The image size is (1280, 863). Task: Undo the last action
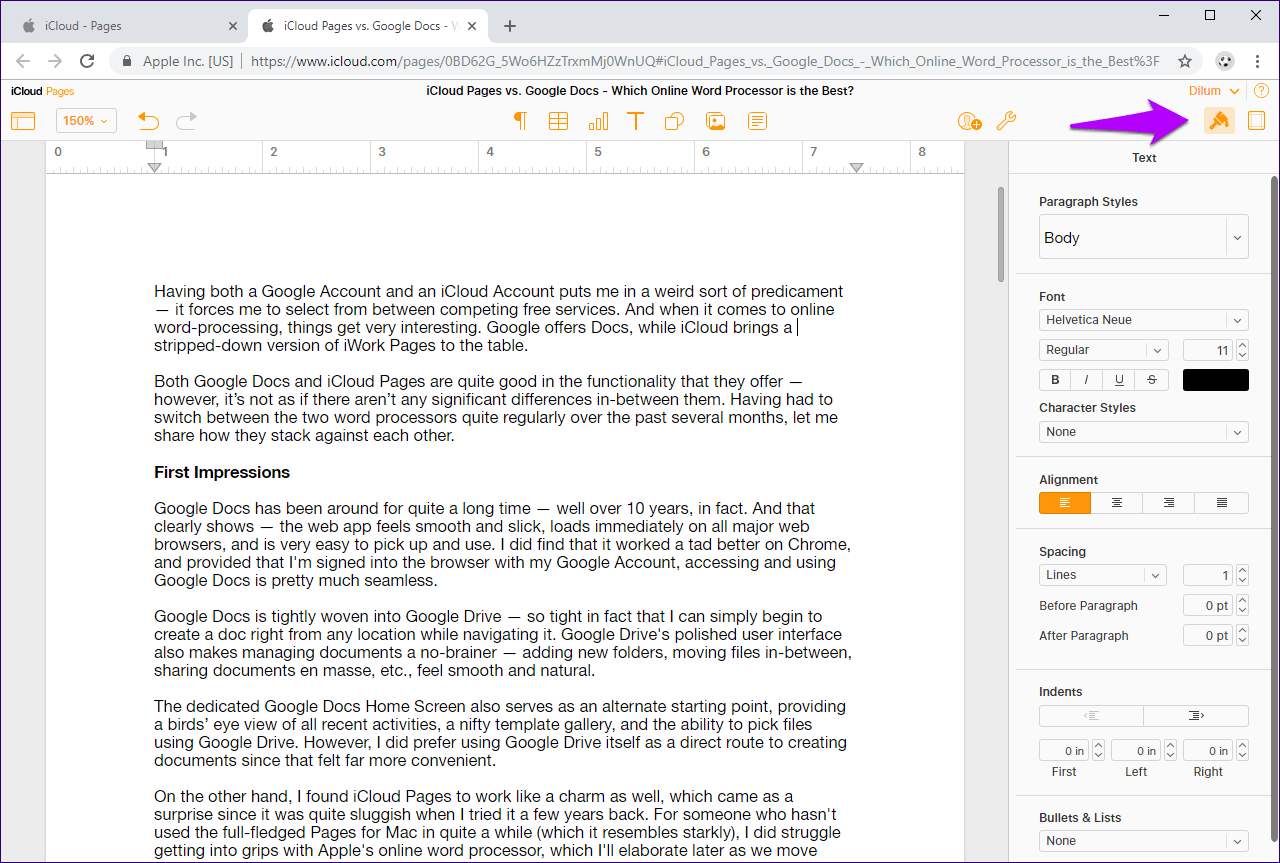coord(148,121)
